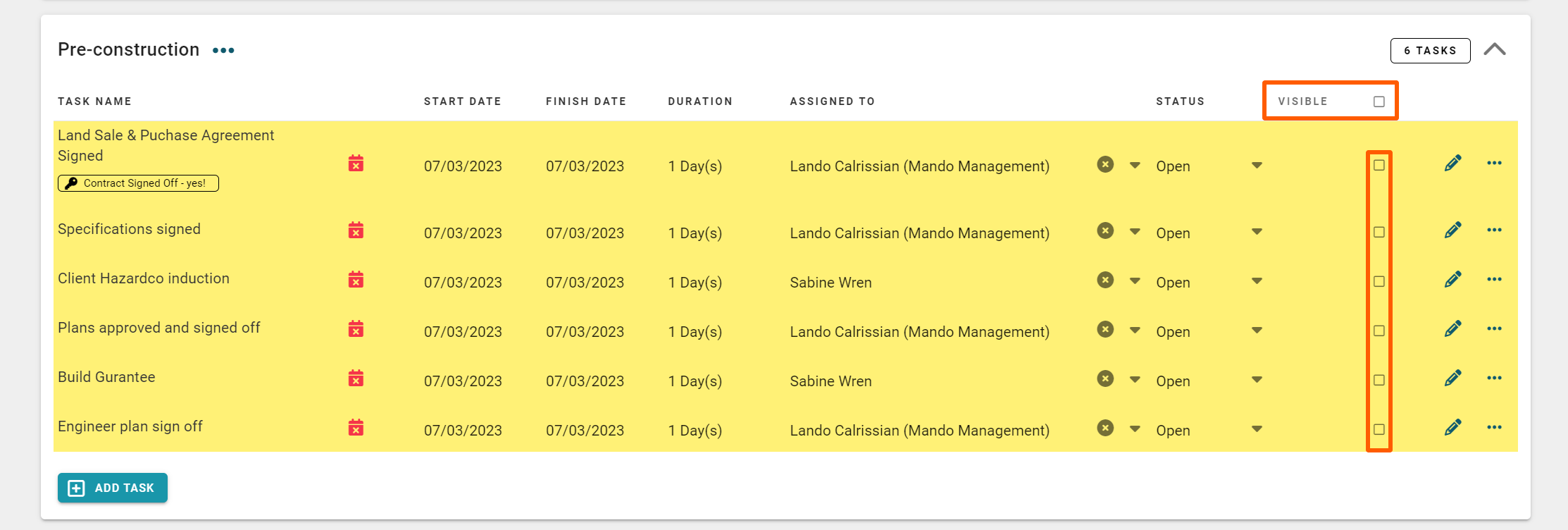The image size is (1568, 530).
Task: Clear the assignee on Land Sale & Puchase Agreement
Action: [1105, 164]
